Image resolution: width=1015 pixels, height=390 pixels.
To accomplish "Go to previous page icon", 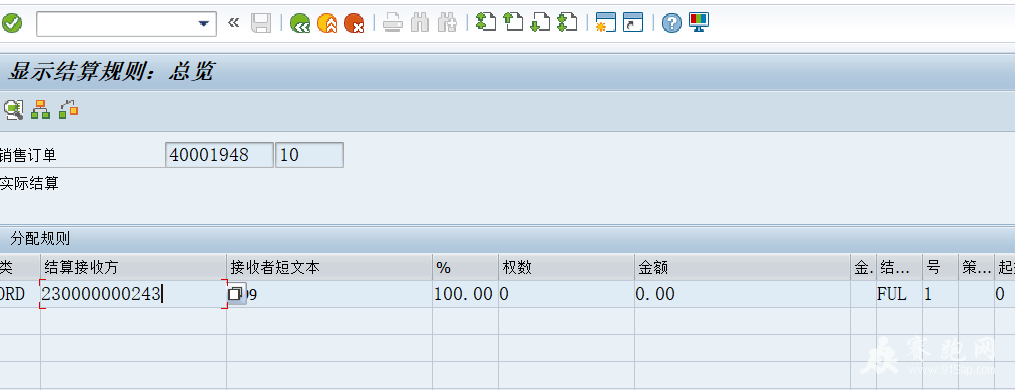I will [513, 23].
